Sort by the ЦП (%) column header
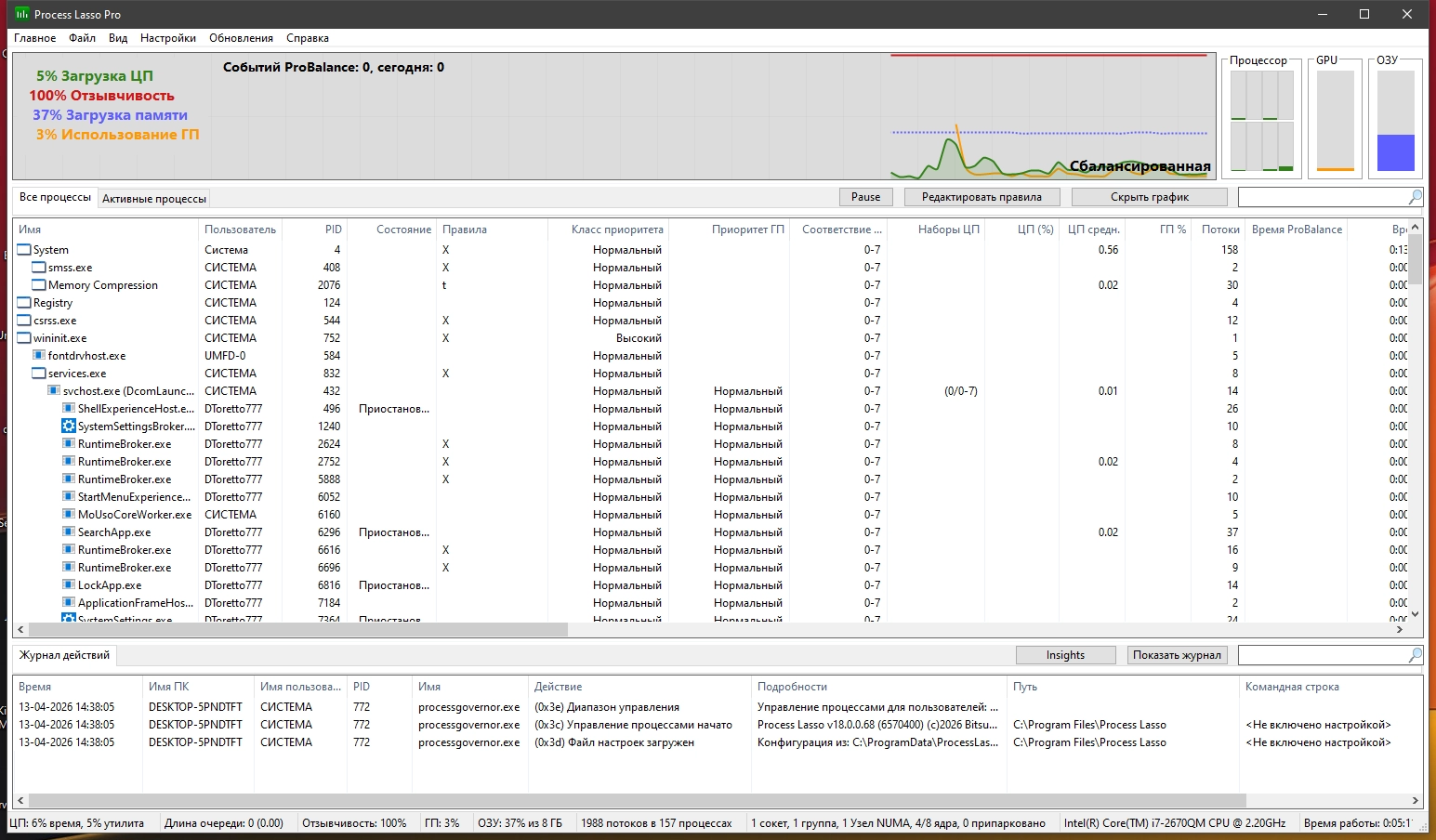1436x840 pixels. pyautogui.click(x=1021, y=230)
